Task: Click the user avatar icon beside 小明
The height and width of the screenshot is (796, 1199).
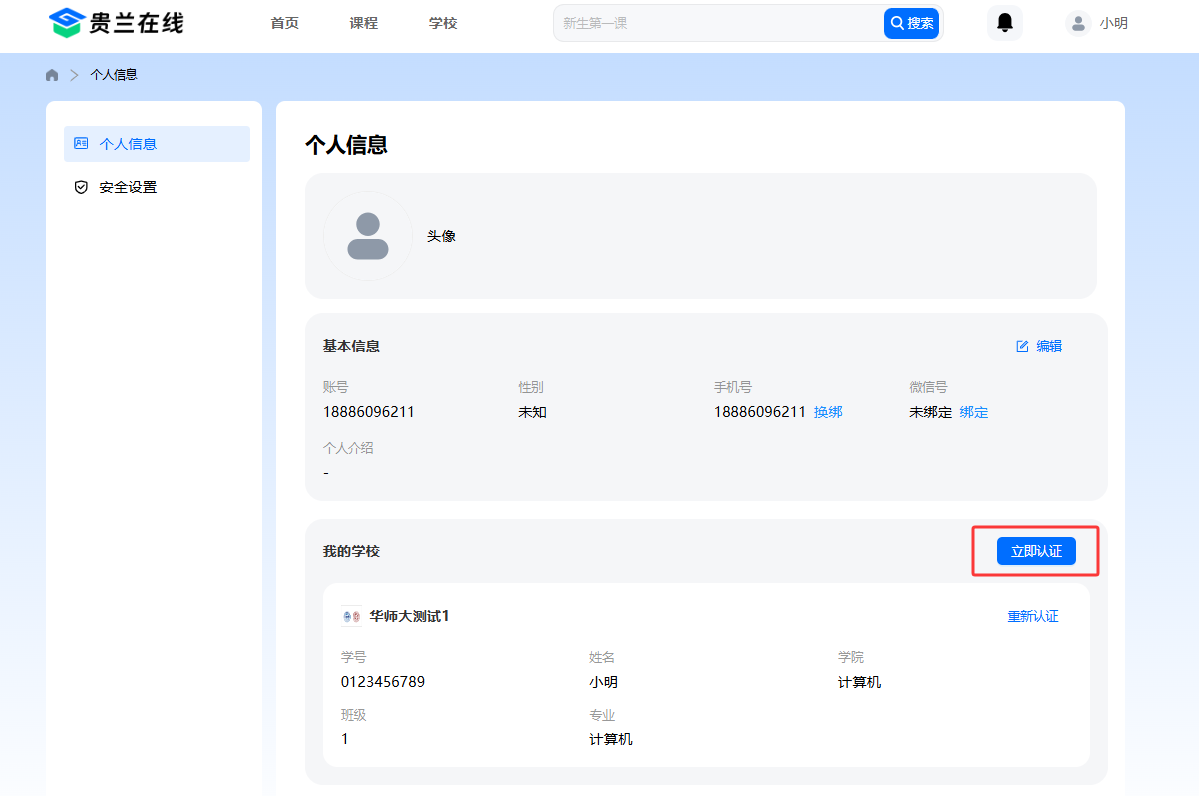Action: (x=1077, y=23)
